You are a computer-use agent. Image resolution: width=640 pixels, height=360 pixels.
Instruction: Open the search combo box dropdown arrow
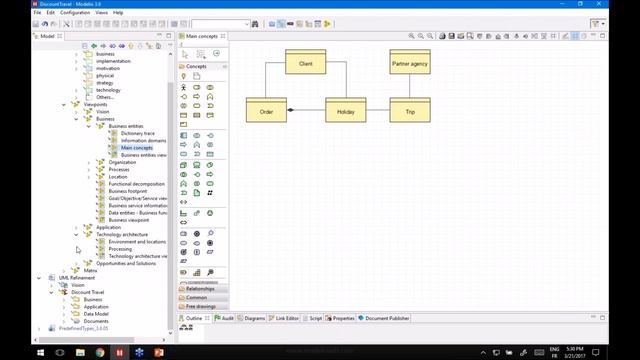[x=247, y=24]
